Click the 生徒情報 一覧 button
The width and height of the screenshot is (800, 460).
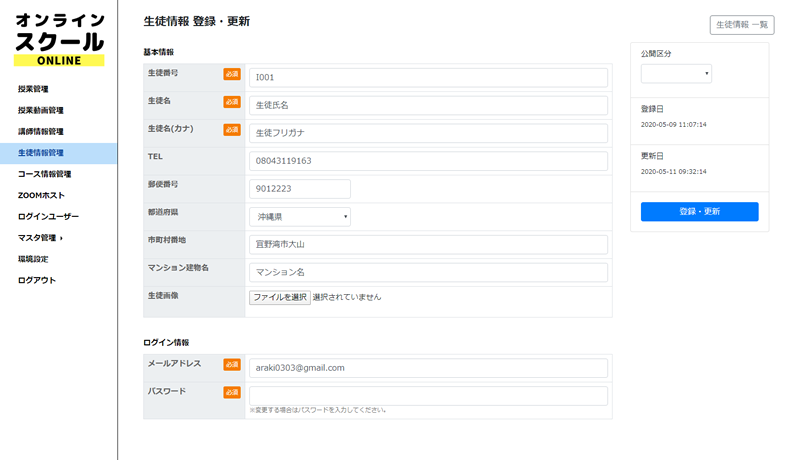[x=741, y=25]
